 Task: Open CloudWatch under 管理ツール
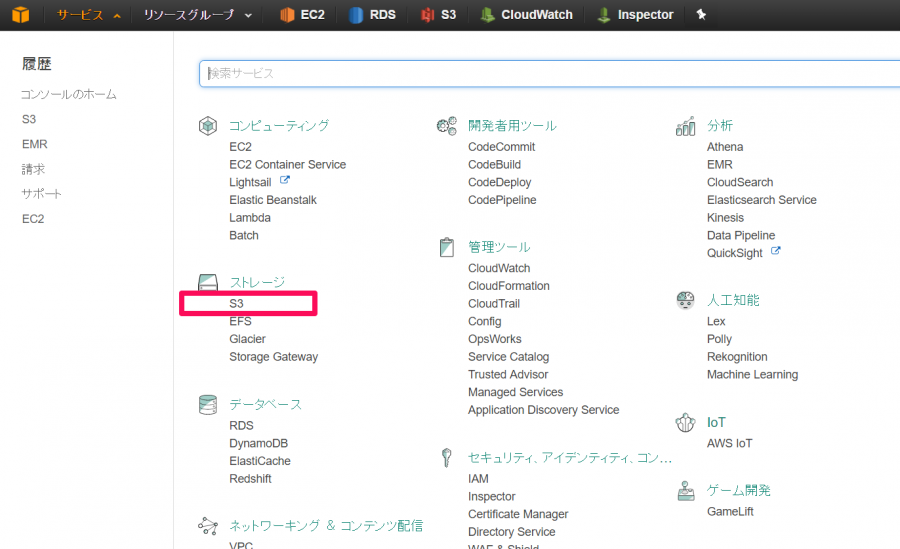499,268
